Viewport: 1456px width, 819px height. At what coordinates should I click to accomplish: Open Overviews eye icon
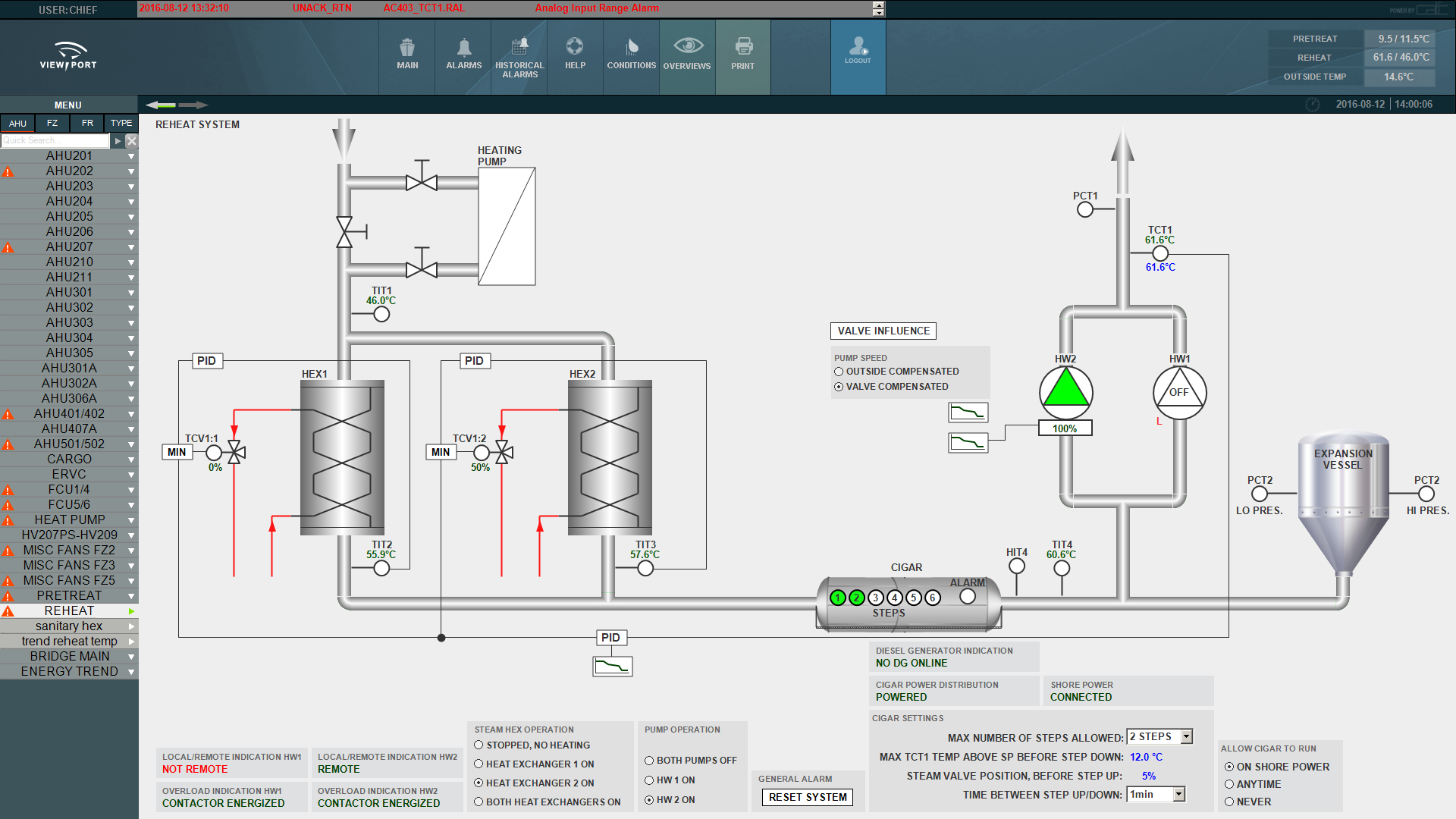tap(687, 55)
